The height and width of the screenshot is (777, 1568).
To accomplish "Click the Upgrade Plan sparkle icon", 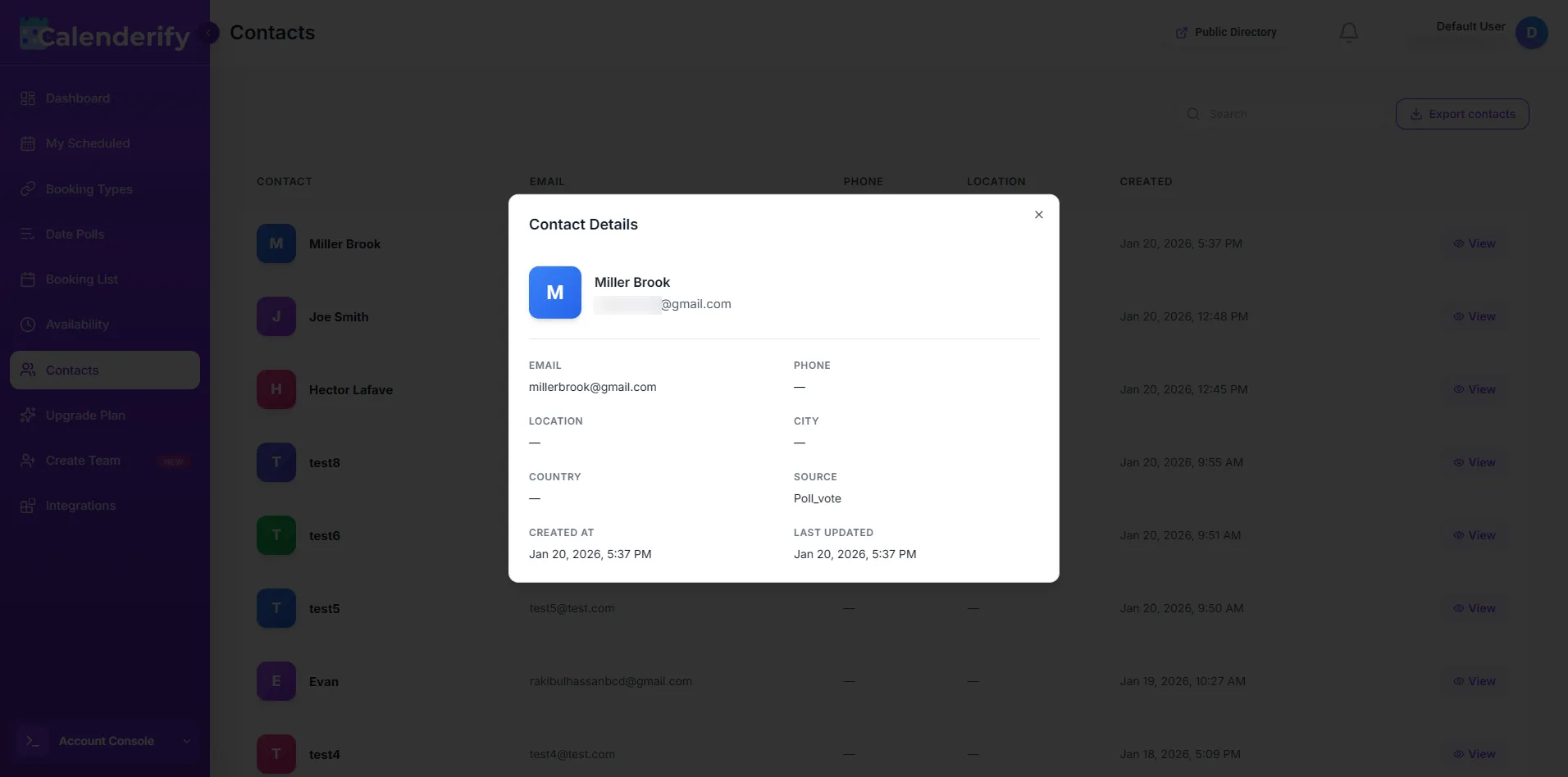I will pos(28,416).
